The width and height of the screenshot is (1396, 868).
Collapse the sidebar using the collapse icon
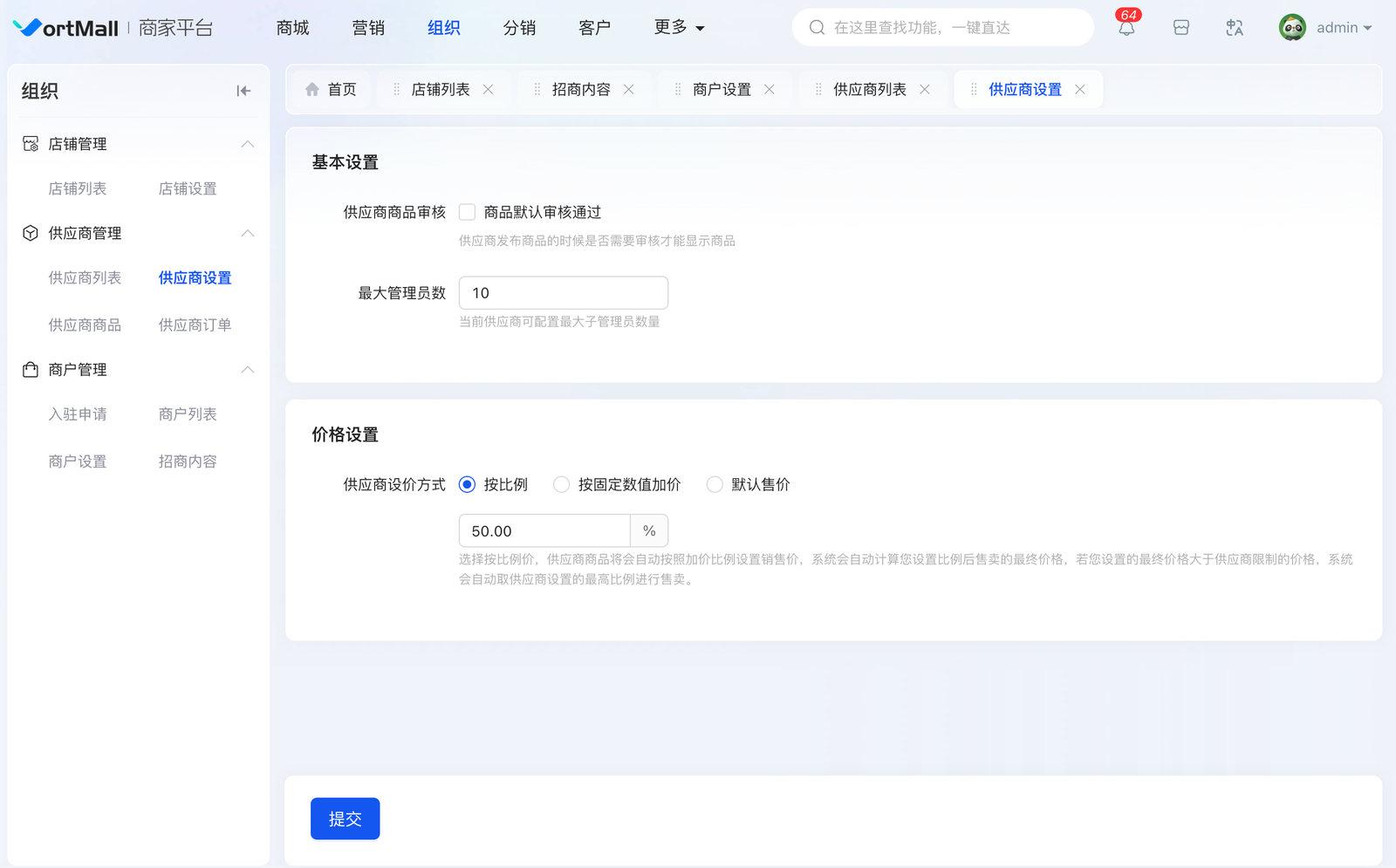click(x=243, y=91)
